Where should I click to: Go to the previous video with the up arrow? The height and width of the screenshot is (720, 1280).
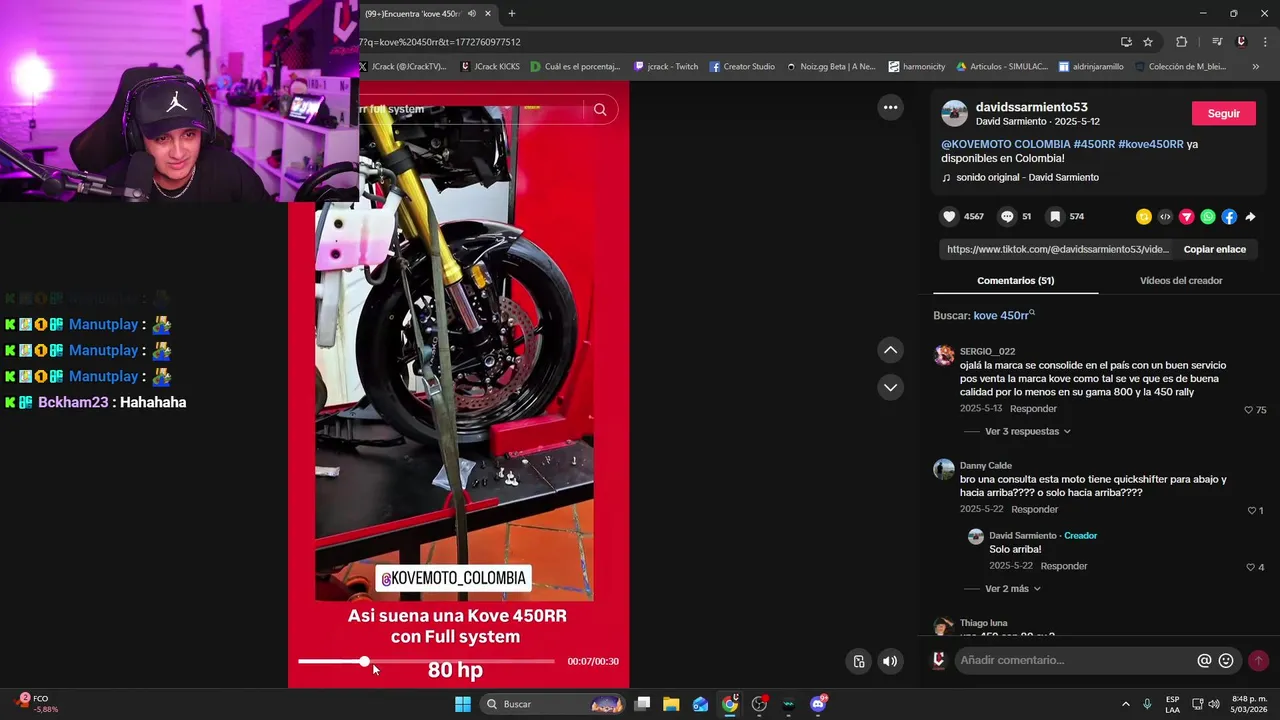(x=890, y=350)
